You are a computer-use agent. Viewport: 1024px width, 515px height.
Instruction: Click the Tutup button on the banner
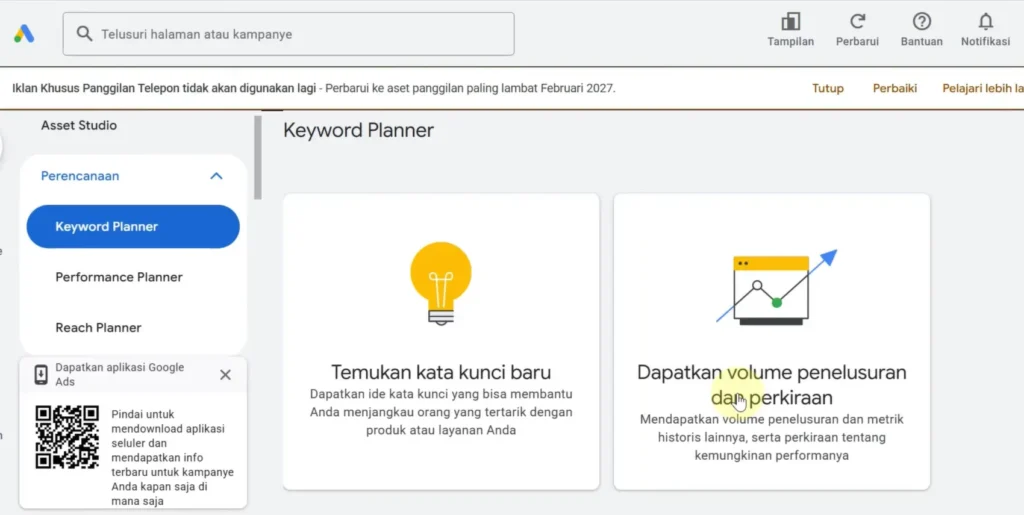(x=827, y=88)
